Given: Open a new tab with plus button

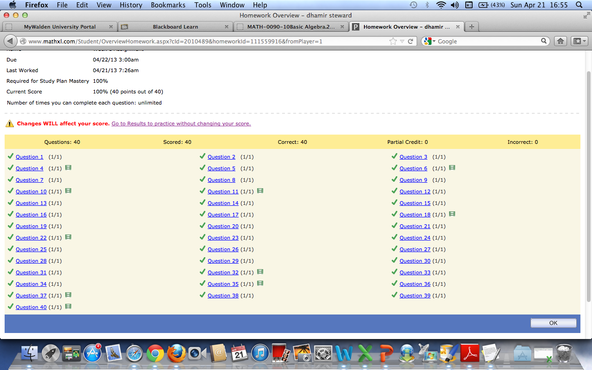Looking at the screenshot, I should [471, 27].
